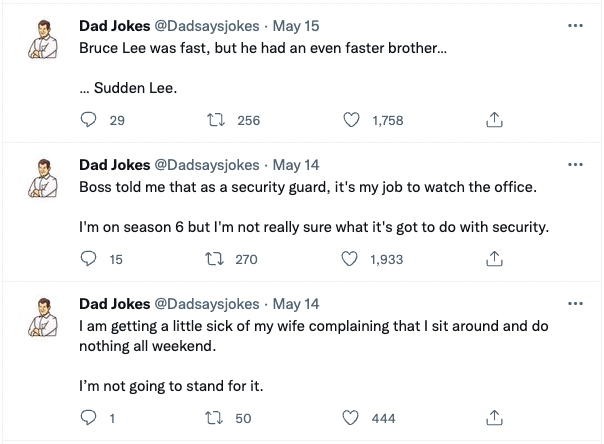Share the Bruce Lee joke tweet
Viewport: 604px width, 444px height.
(493, 121)
